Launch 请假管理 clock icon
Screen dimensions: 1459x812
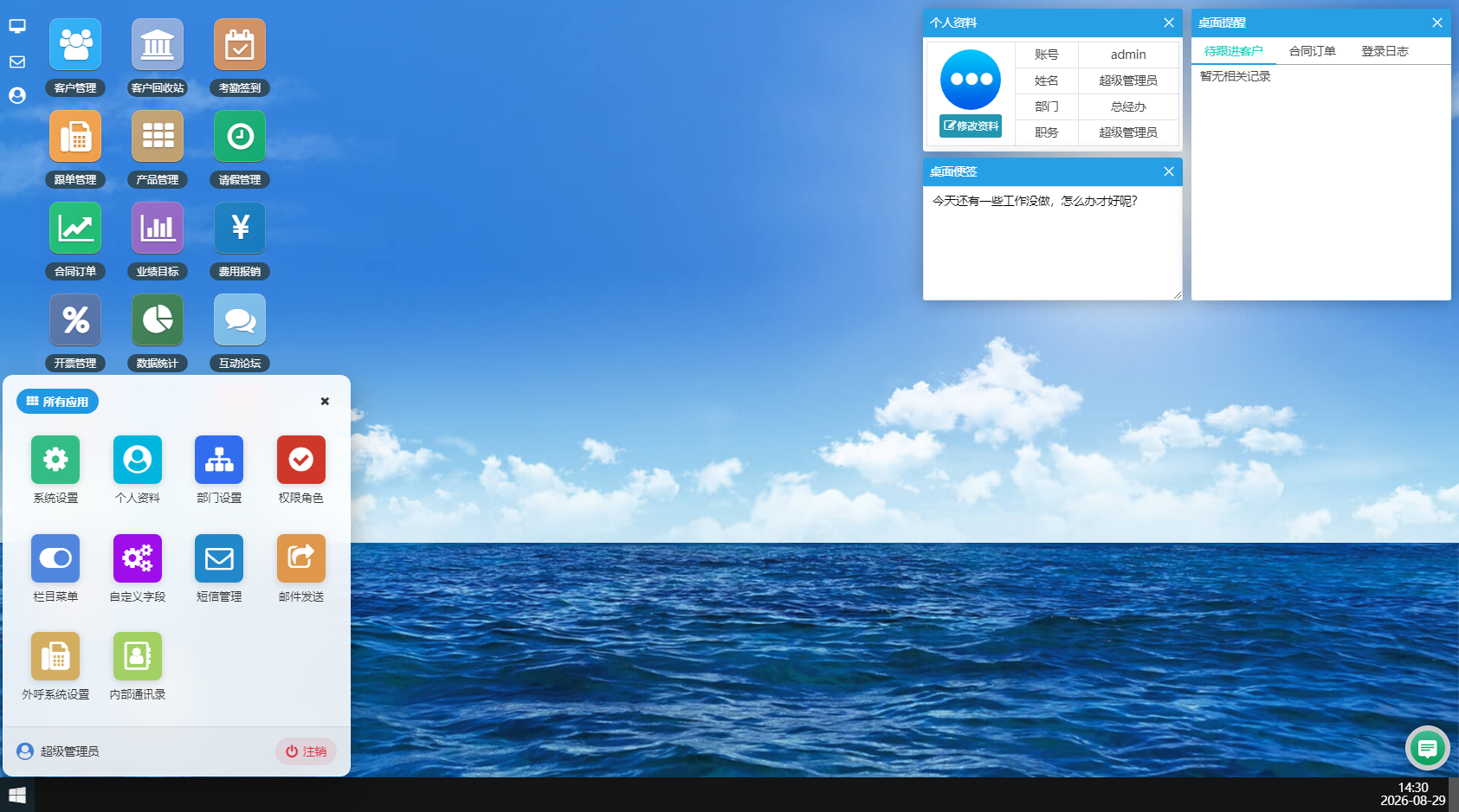[240, 136]
